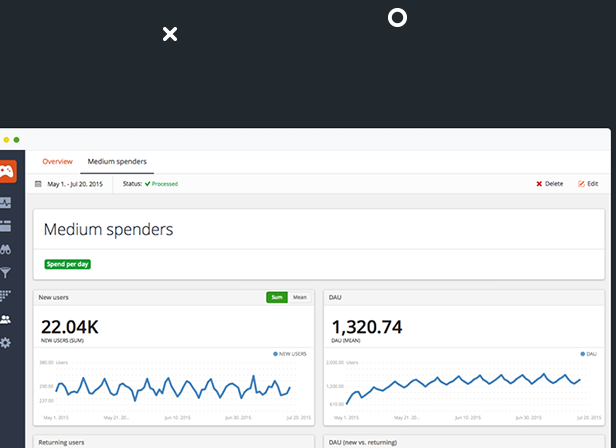
Task: Click the calendar icon beside date range
Action: [38, 184]
